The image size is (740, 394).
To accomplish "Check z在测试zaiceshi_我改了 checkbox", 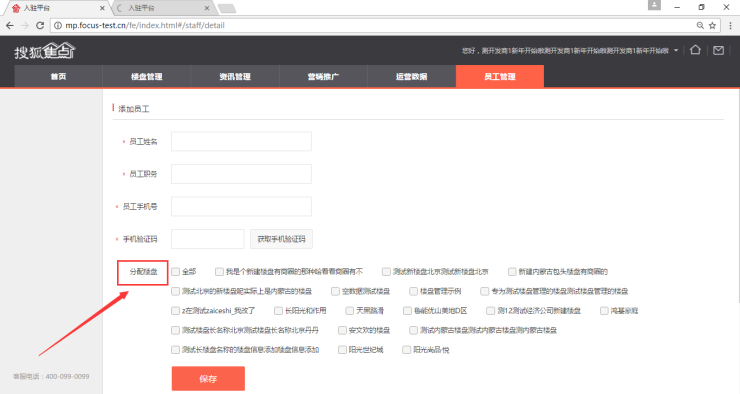I will (176, 311).
